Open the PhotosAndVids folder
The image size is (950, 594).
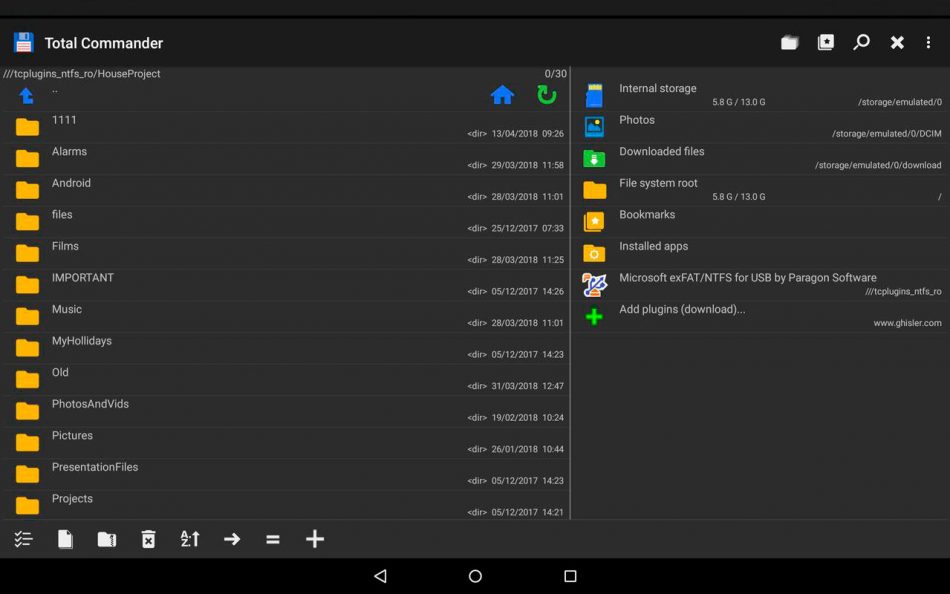(287, 410)
